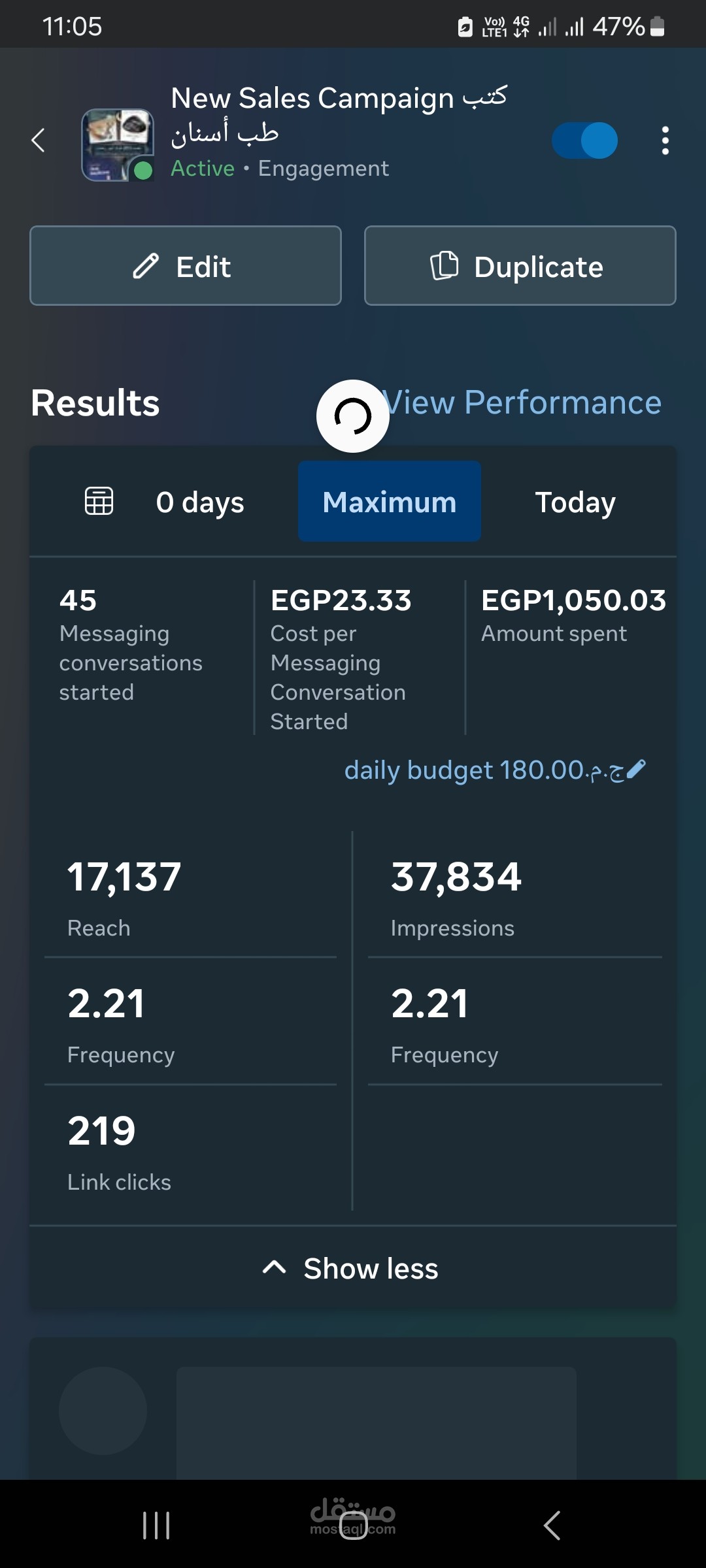Collapse results with the Show less chevron
The height and width of the screenshot is (1568, 706).
(x=275, y=1268)
